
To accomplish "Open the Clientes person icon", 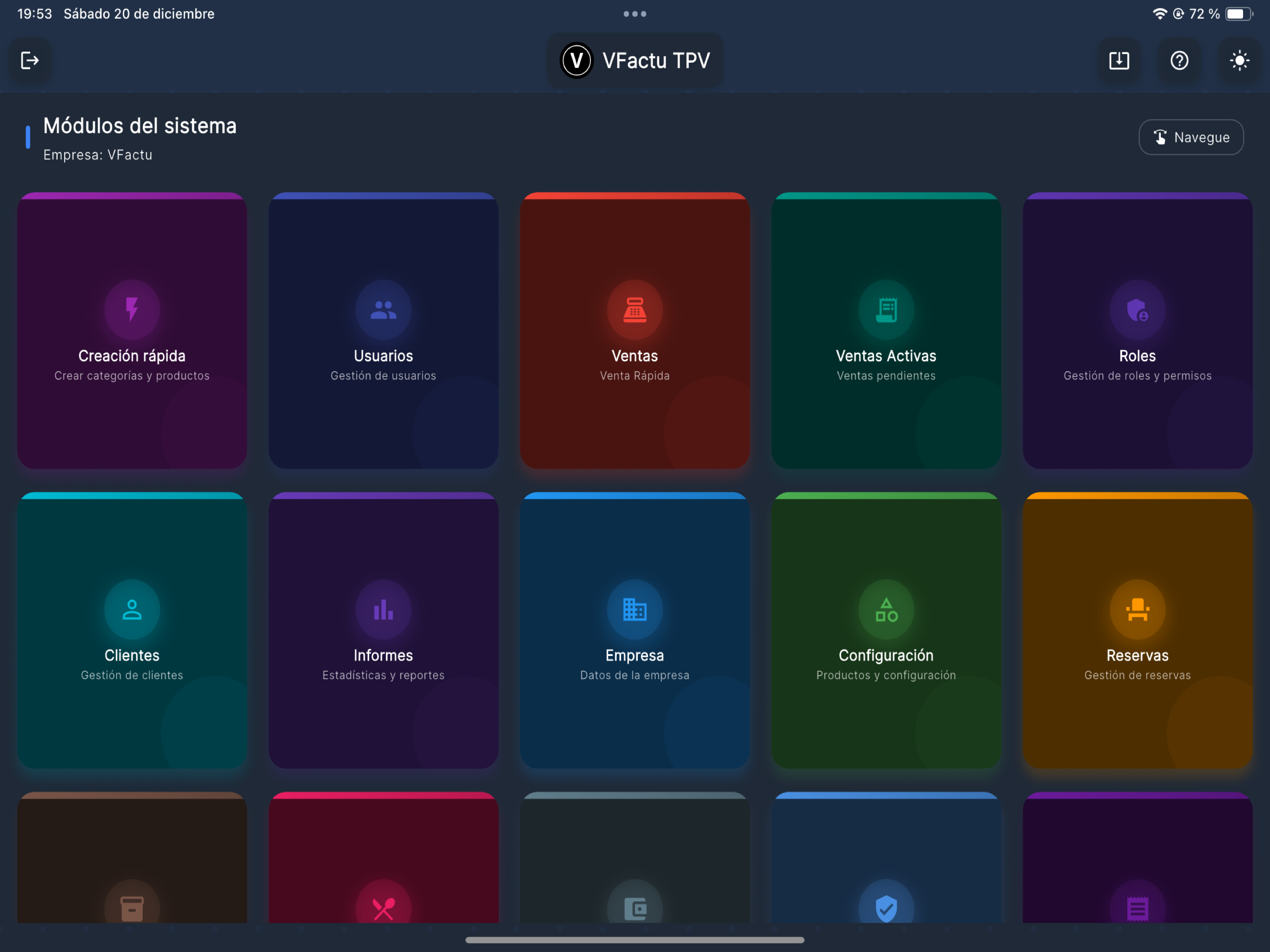I will (132, 609).
